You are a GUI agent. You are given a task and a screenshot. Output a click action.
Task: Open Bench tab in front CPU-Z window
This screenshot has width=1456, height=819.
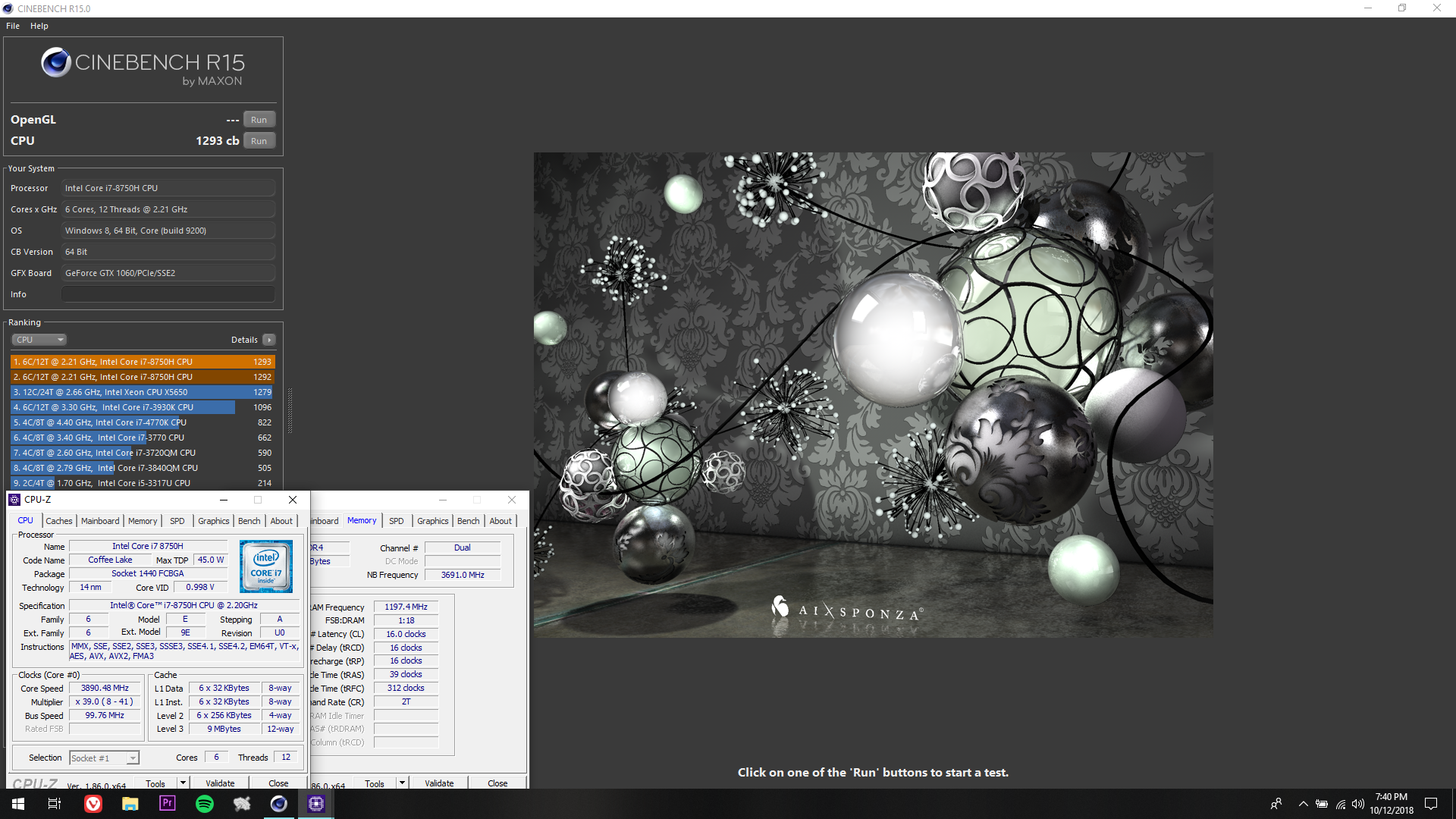coord(249,521)
